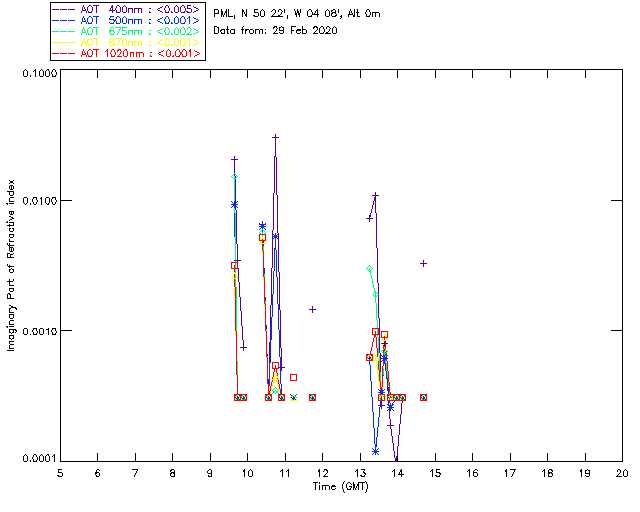Click the Imaginary Part of Refractive index label
640x512 pixels.
(x=11, y=265)
